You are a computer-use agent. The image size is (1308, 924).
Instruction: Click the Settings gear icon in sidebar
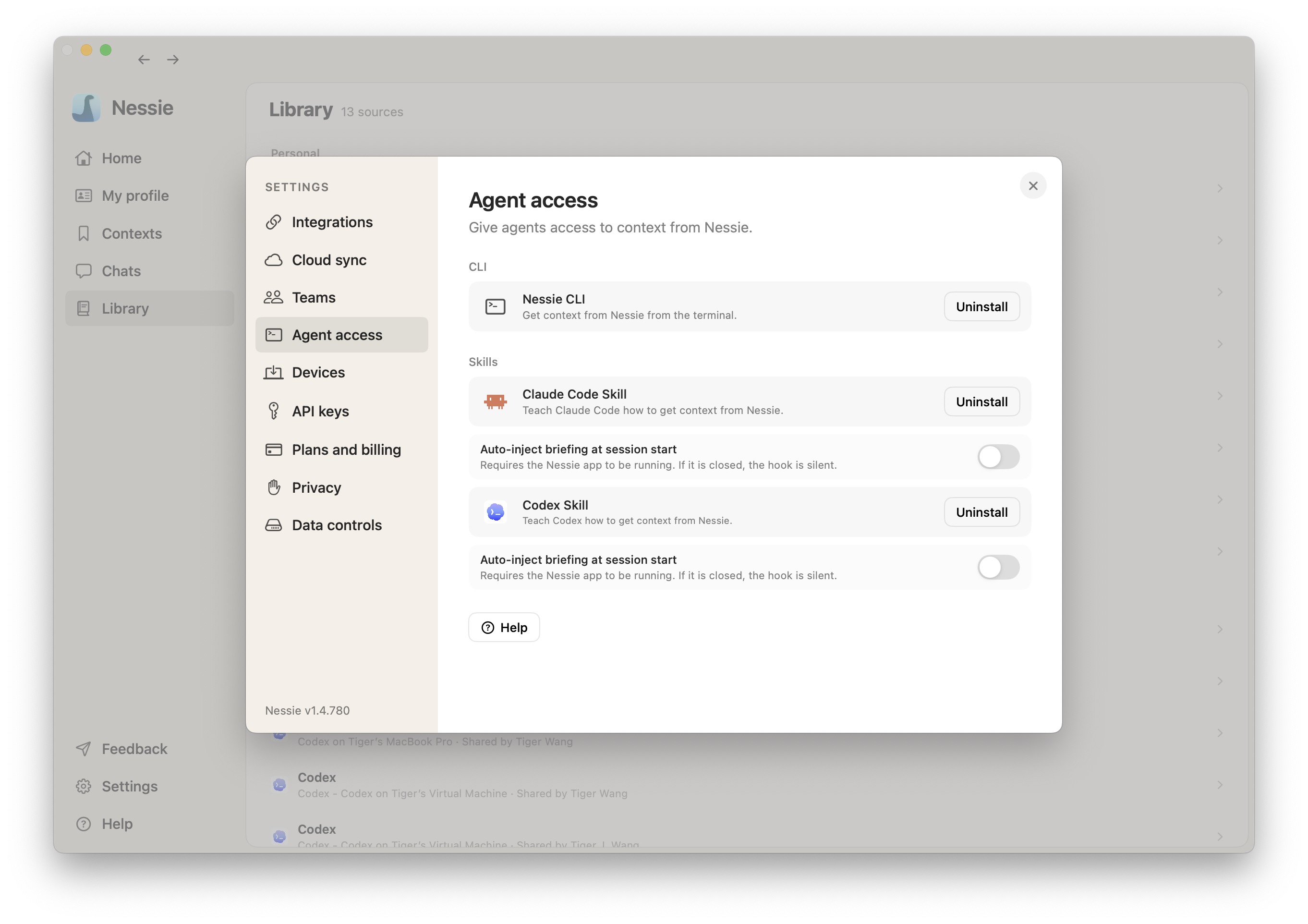click(x=83, y=786)
